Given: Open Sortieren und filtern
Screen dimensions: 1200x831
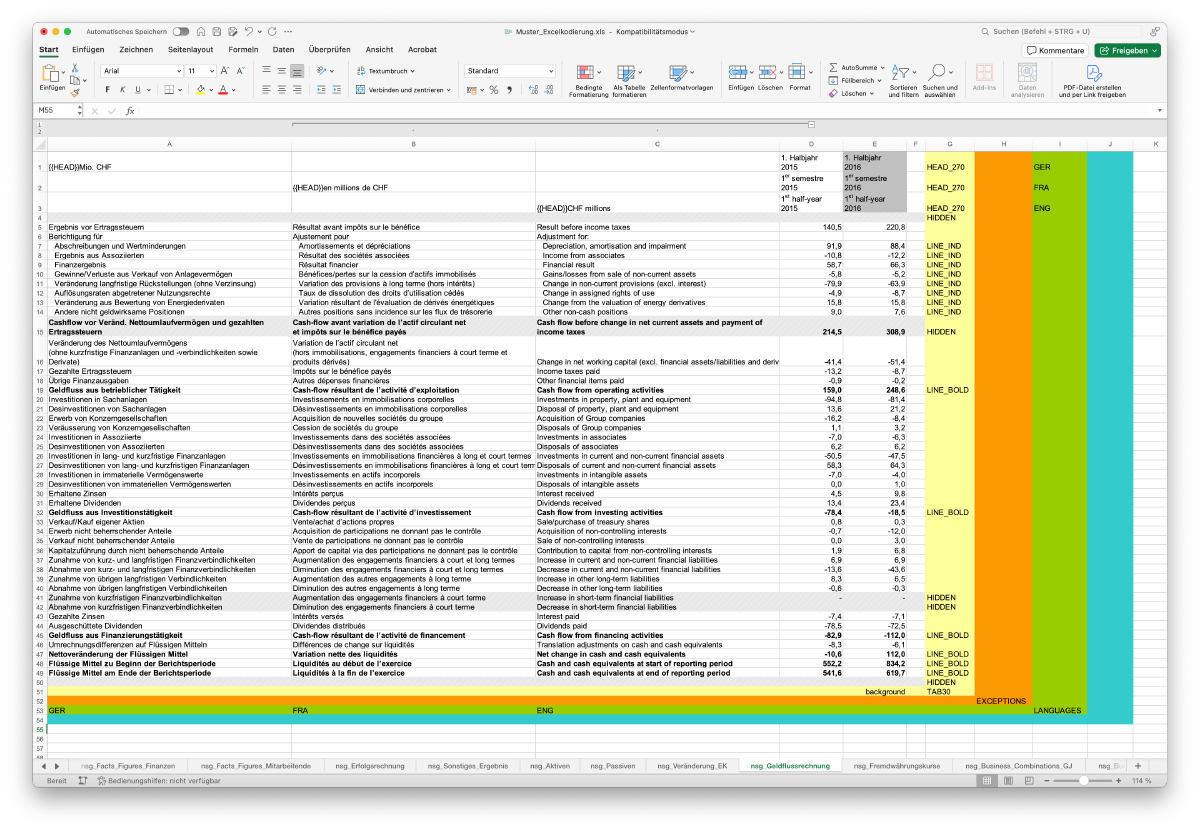Looking at the screenshot, I should coord(903,79).
